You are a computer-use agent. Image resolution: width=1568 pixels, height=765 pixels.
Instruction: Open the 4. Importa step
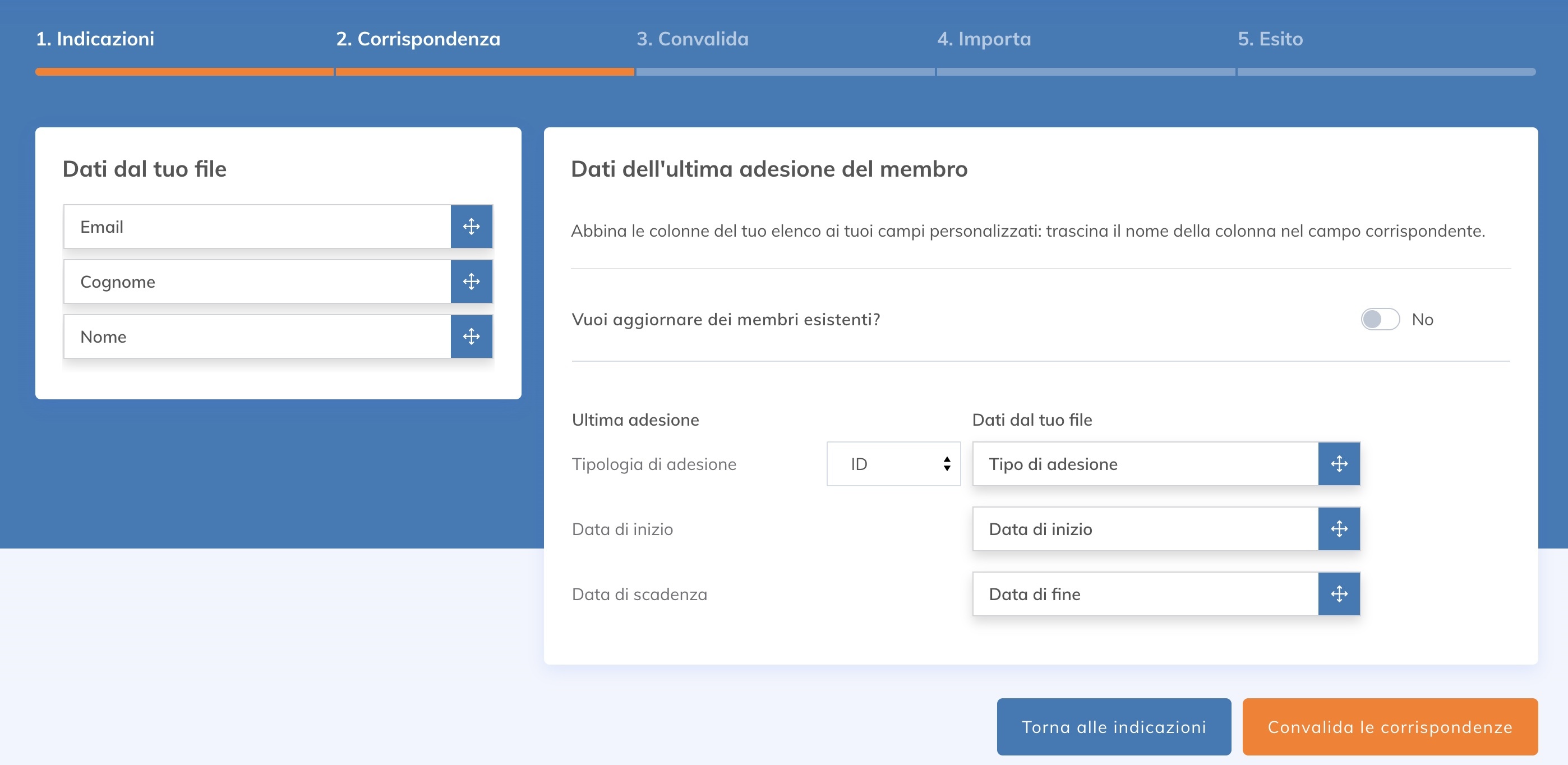point(984,39)
